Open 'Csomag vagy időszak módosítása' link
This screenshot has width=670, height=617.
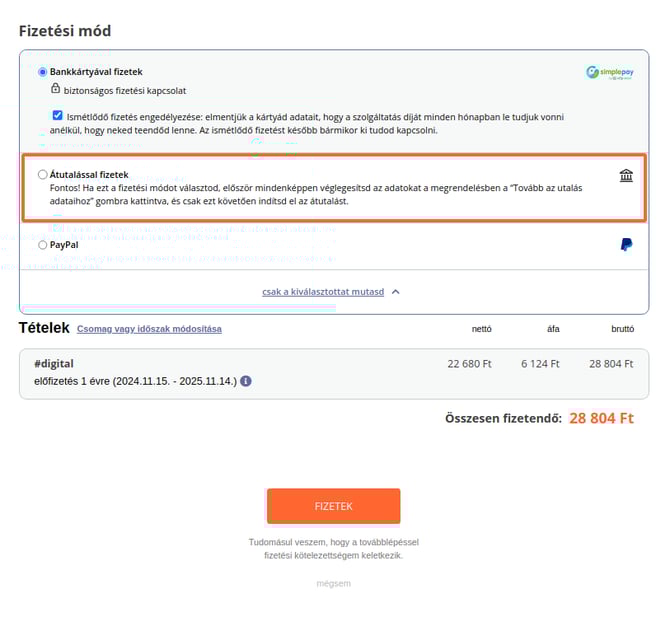149,329
